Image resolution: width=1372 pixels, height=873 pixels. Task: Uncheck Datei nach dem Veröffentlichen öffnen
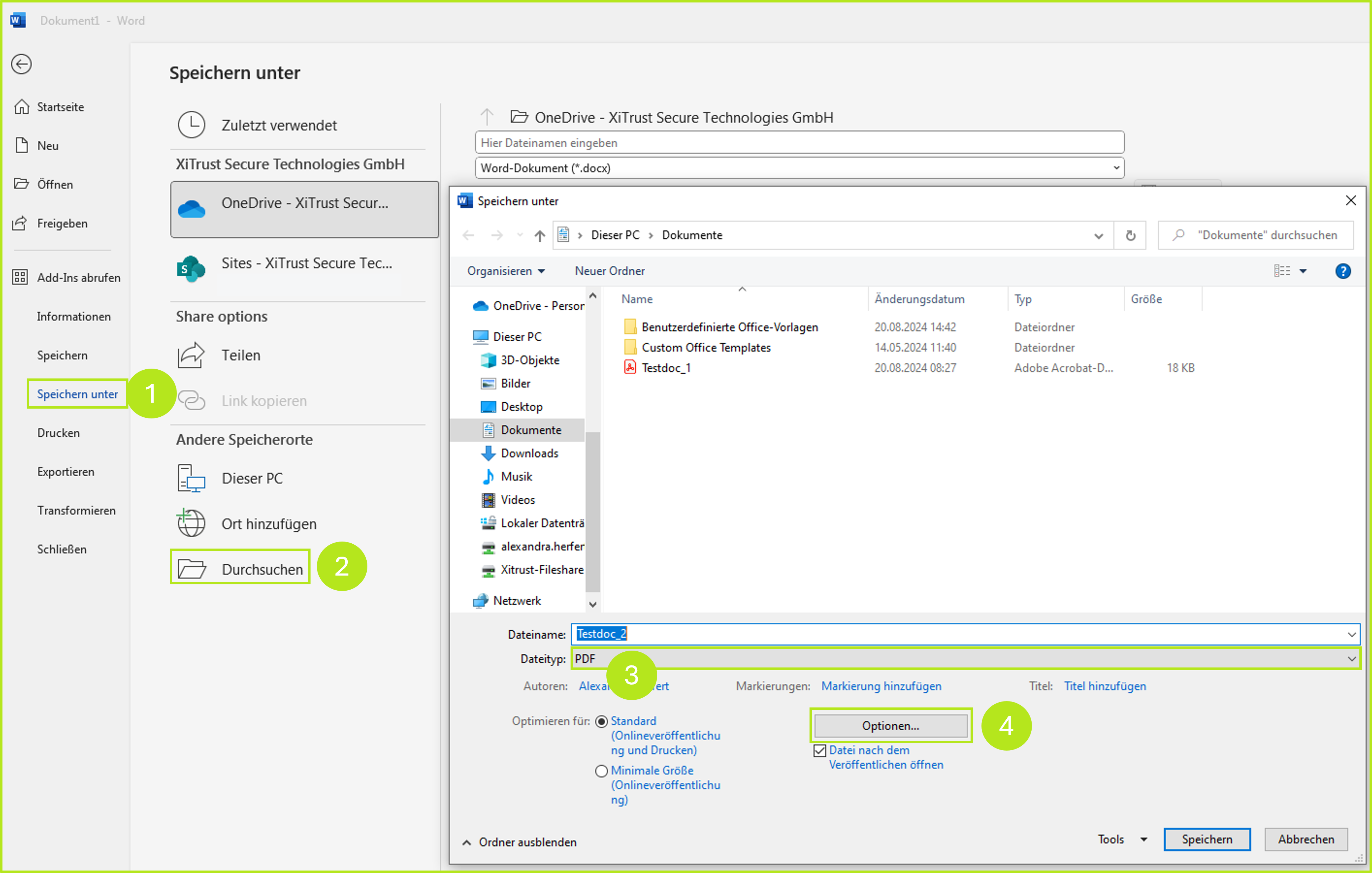[819, 751]
